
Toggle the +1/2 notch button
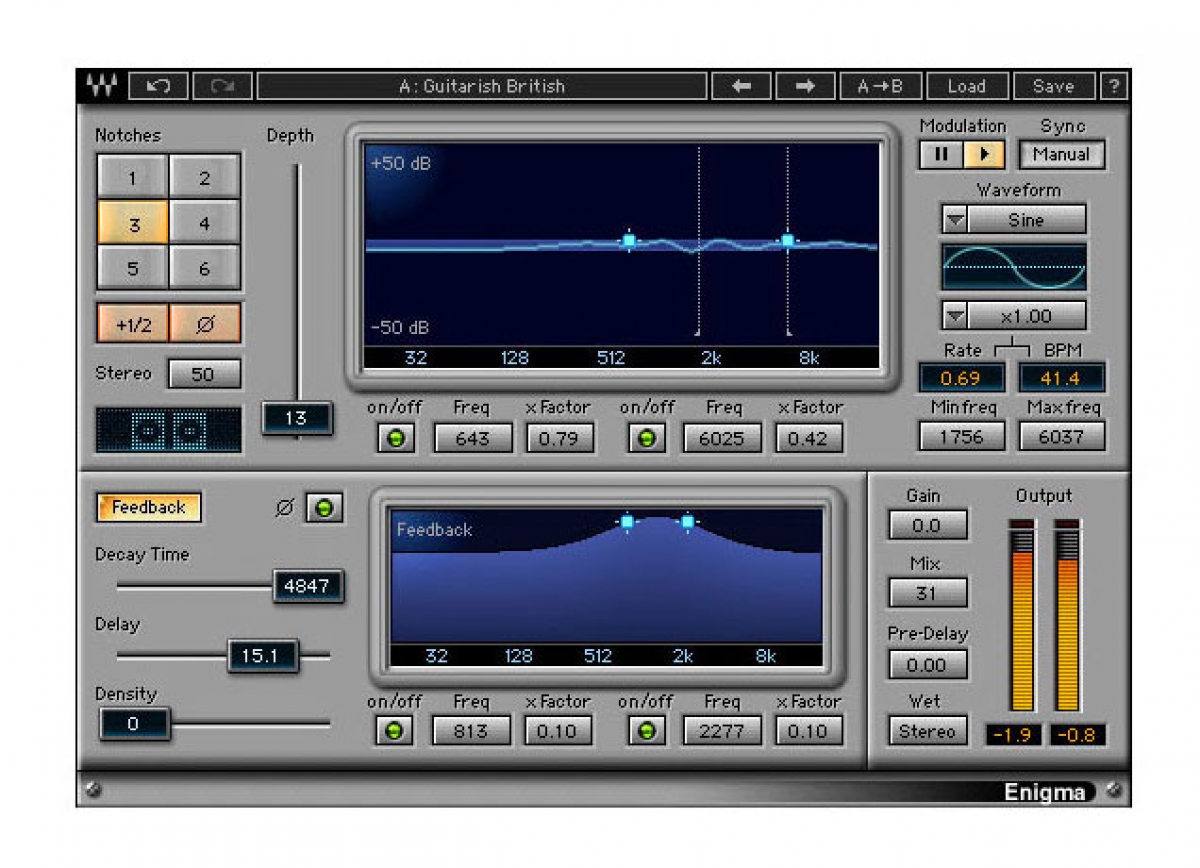[x=133, y=324]
